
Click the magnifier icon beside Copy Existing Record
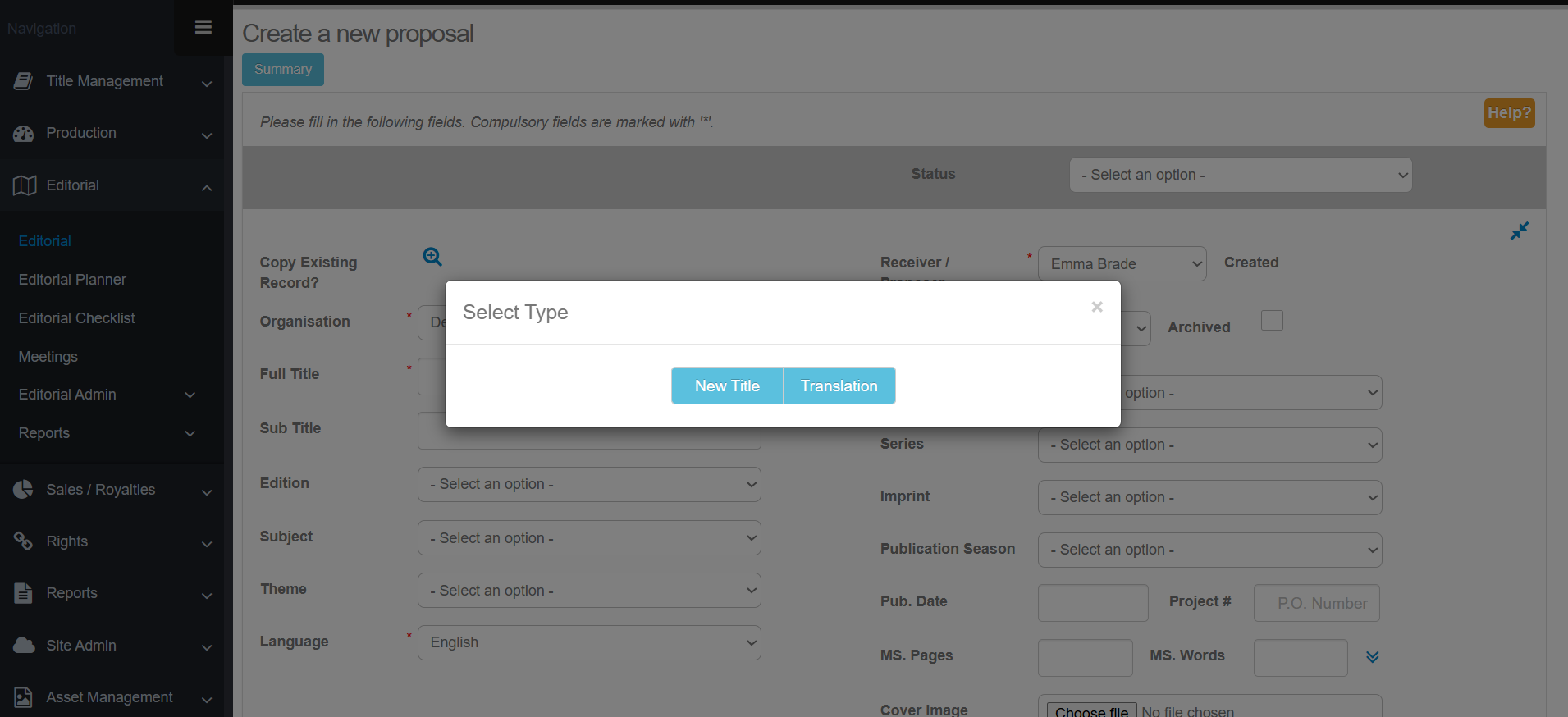click(432, 257)
